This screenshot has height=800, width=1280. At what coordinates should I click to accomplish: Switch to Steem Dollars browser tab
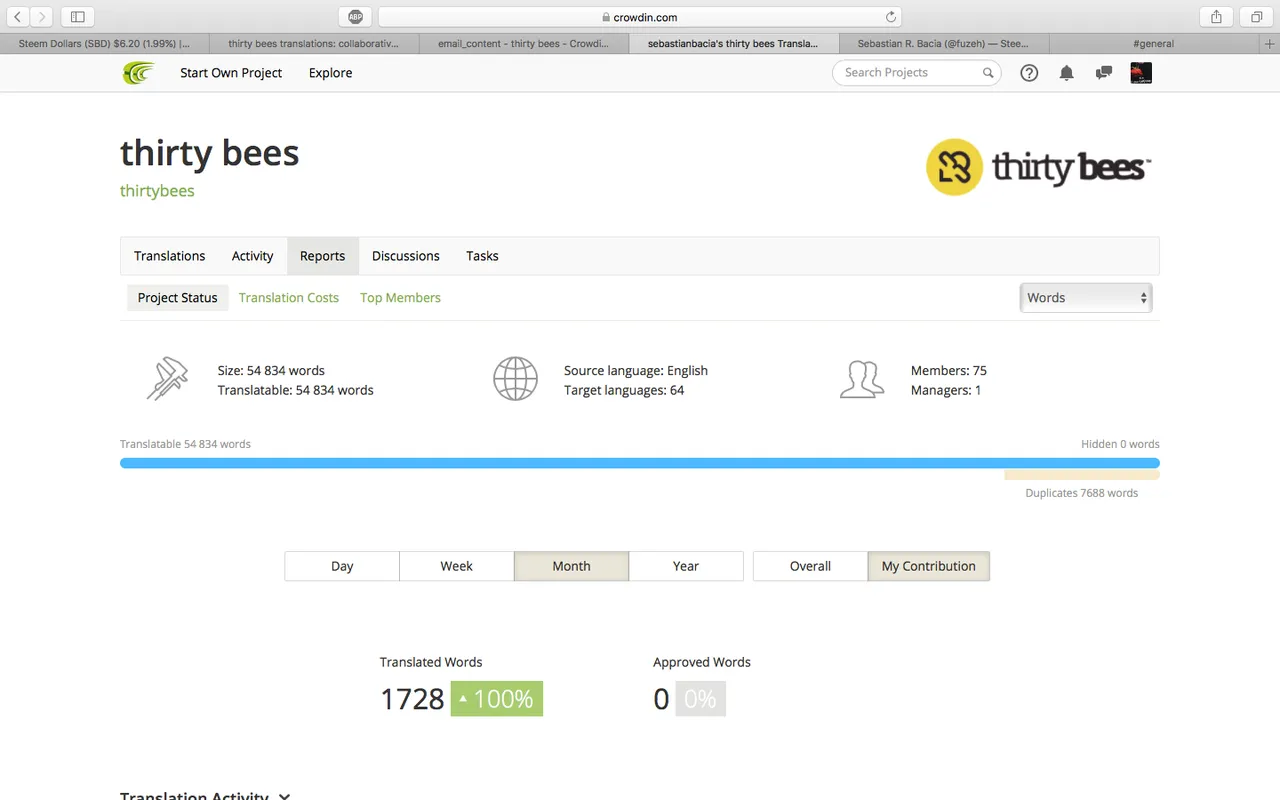(x=104, y=44)
